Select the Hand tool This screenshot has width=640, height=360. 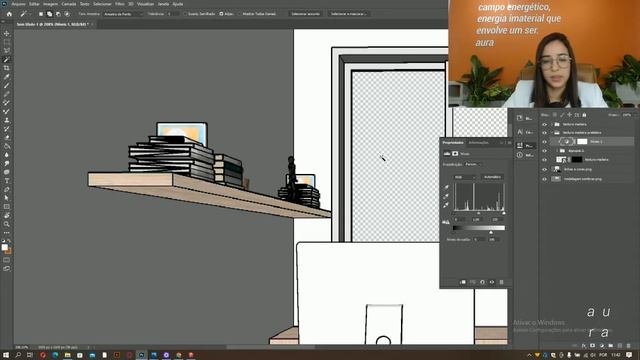click(7, 215)
